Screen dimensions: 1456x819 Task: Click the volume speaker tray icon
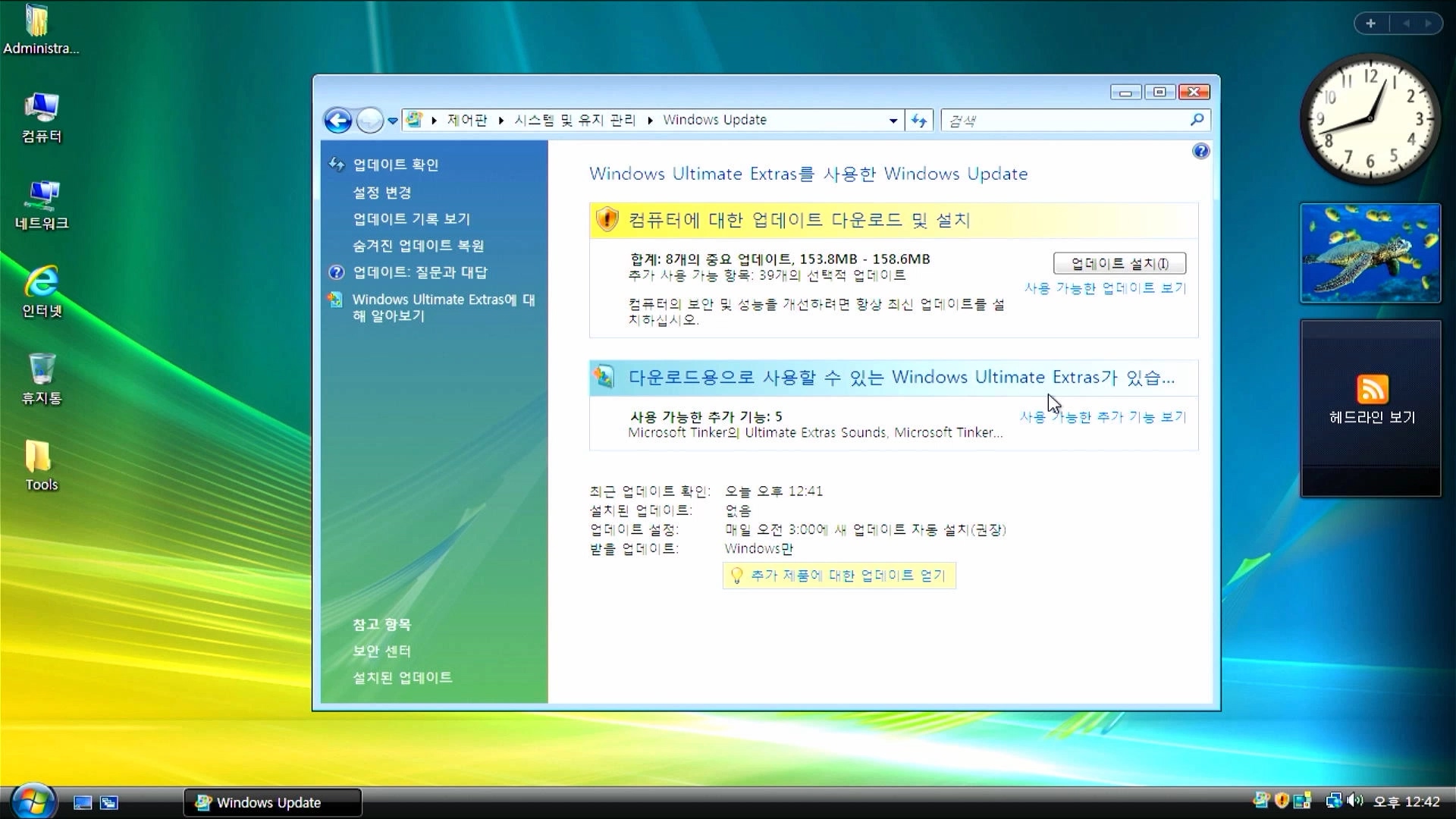[1355, 801]
